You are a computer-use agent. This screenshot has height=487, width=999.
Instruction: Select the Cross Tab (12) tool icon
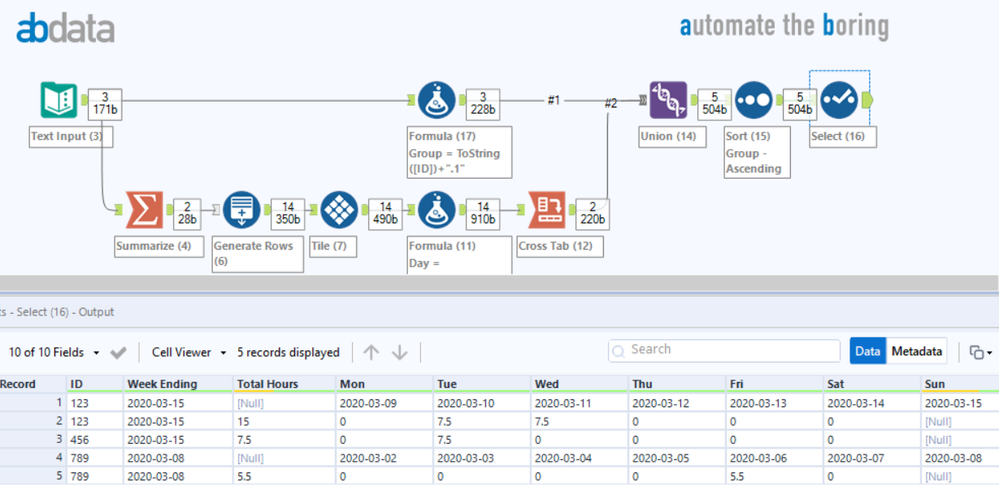coord(547,209)
